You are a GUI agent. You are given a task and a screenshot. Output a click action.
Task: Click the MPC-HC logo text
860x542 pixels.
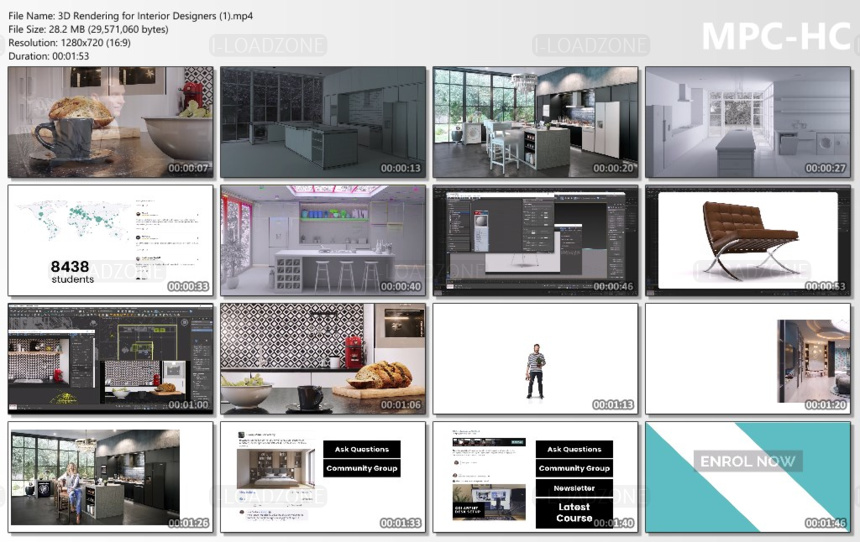tap(776, 37)
